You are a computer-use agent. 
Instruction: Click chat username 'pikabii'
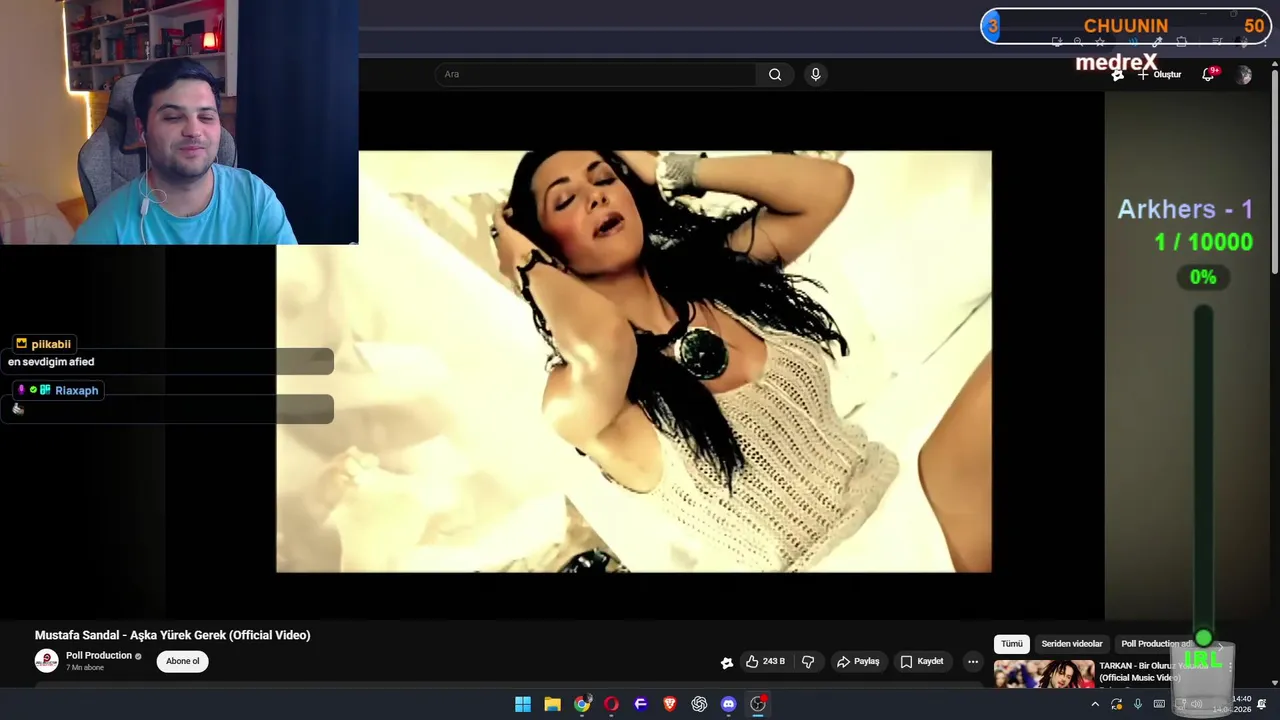(x=51, y=344)
